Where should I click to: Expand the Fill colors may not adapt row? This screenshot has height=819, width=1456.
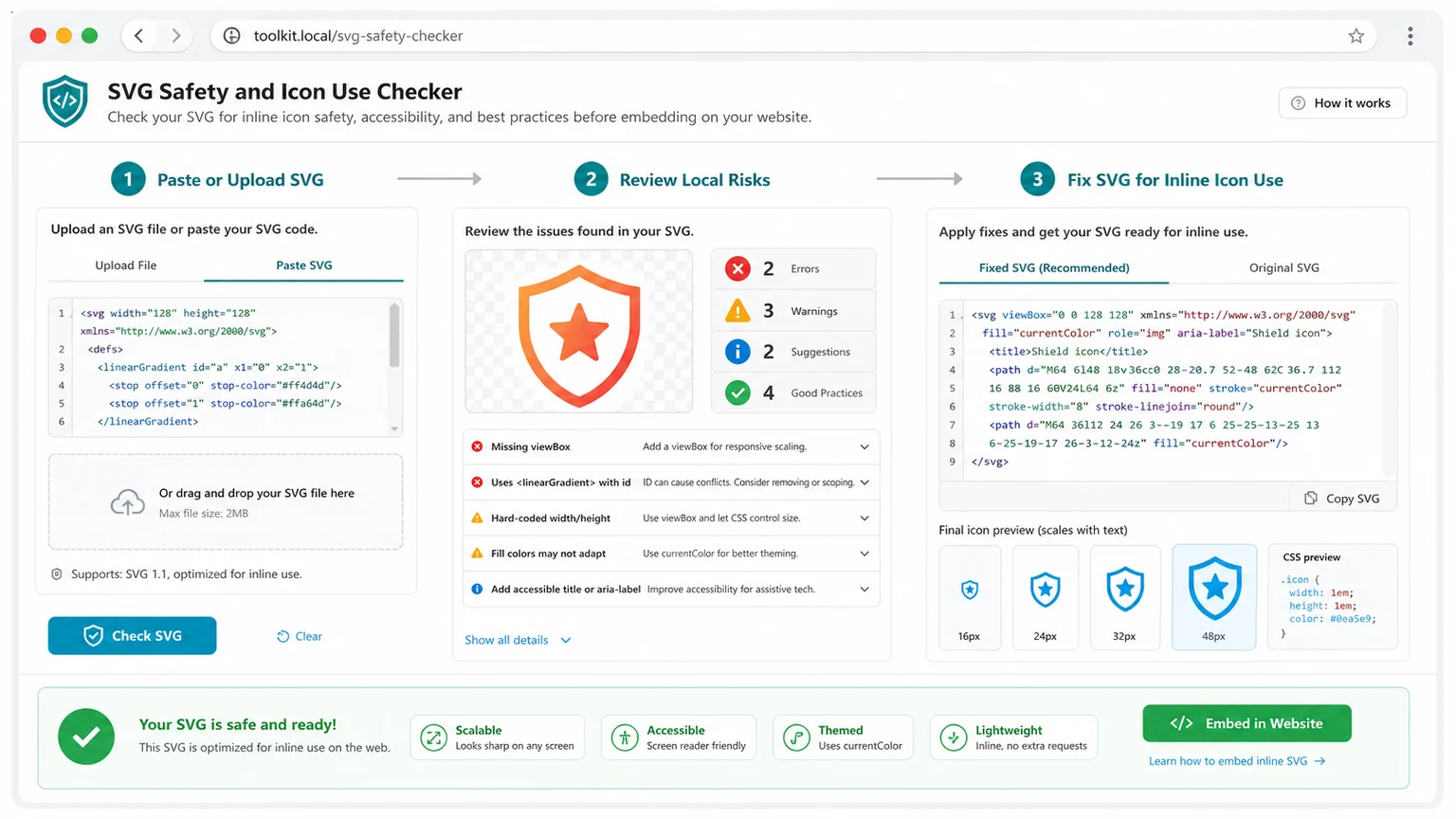864,554
